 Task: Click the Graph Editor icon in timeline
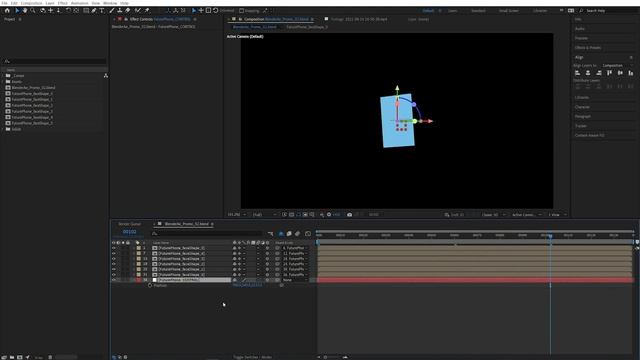[308, 233]
